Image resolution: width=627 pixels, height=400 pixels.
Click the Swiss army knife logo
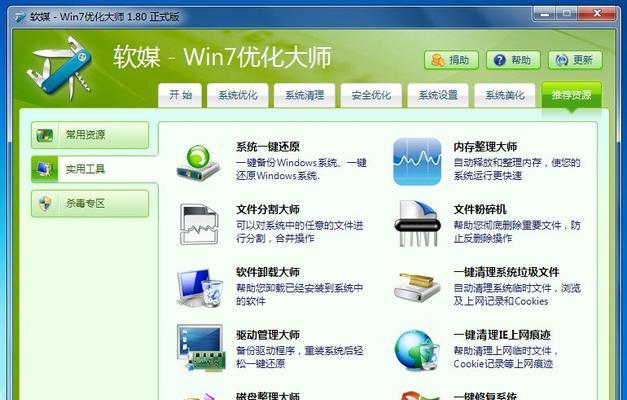pos(59,68)
